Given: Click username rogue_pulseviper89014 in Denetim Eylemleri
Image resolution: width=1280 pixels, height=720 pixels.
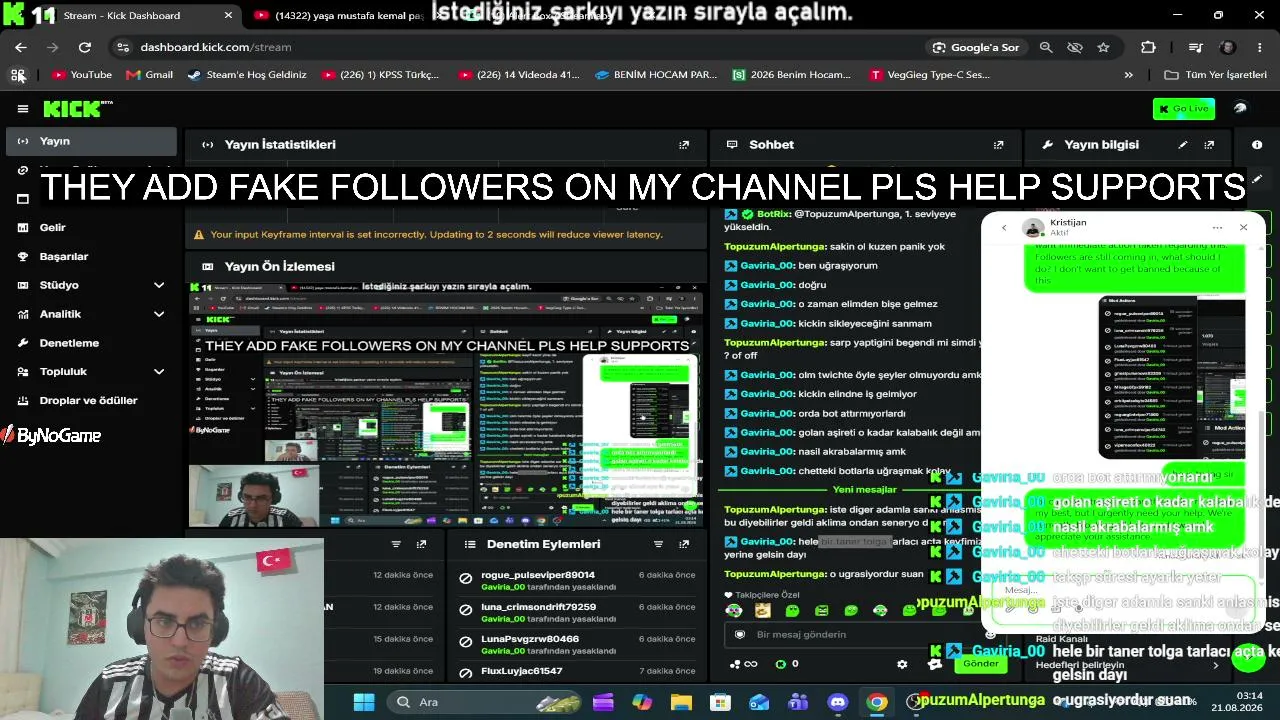Looking at the screenshot, I should pos(538,575).
